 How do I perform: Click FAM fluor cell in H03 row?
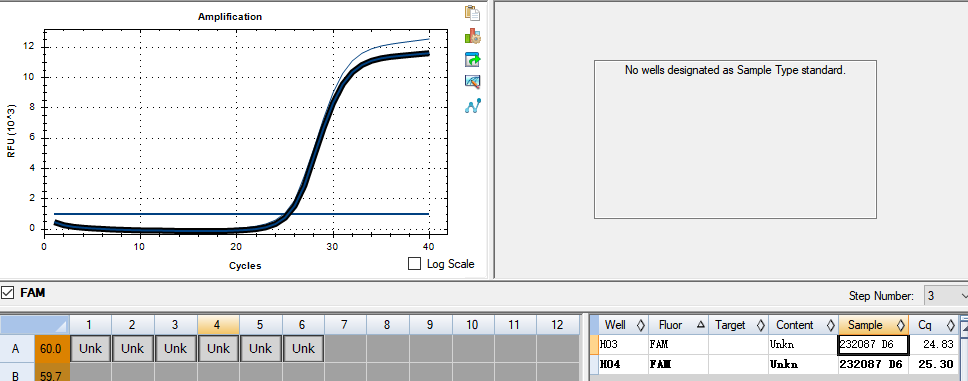pos(678,344)
